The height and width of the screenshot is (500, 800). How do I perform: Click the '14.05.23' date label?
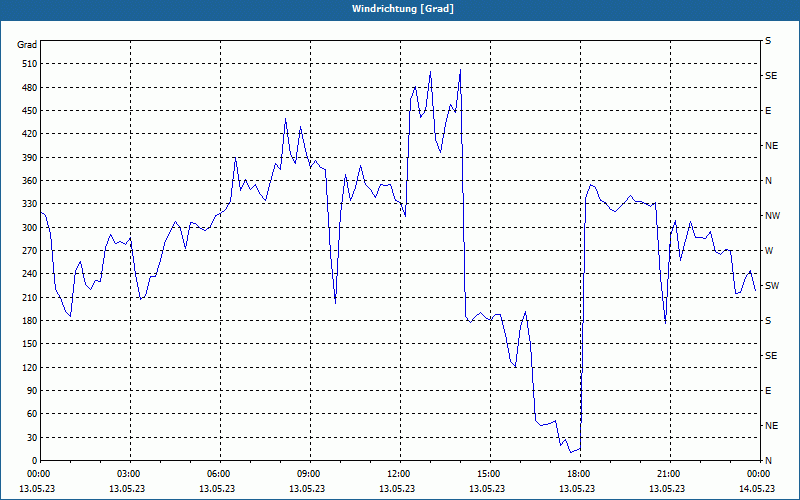[x=757, y=489]
